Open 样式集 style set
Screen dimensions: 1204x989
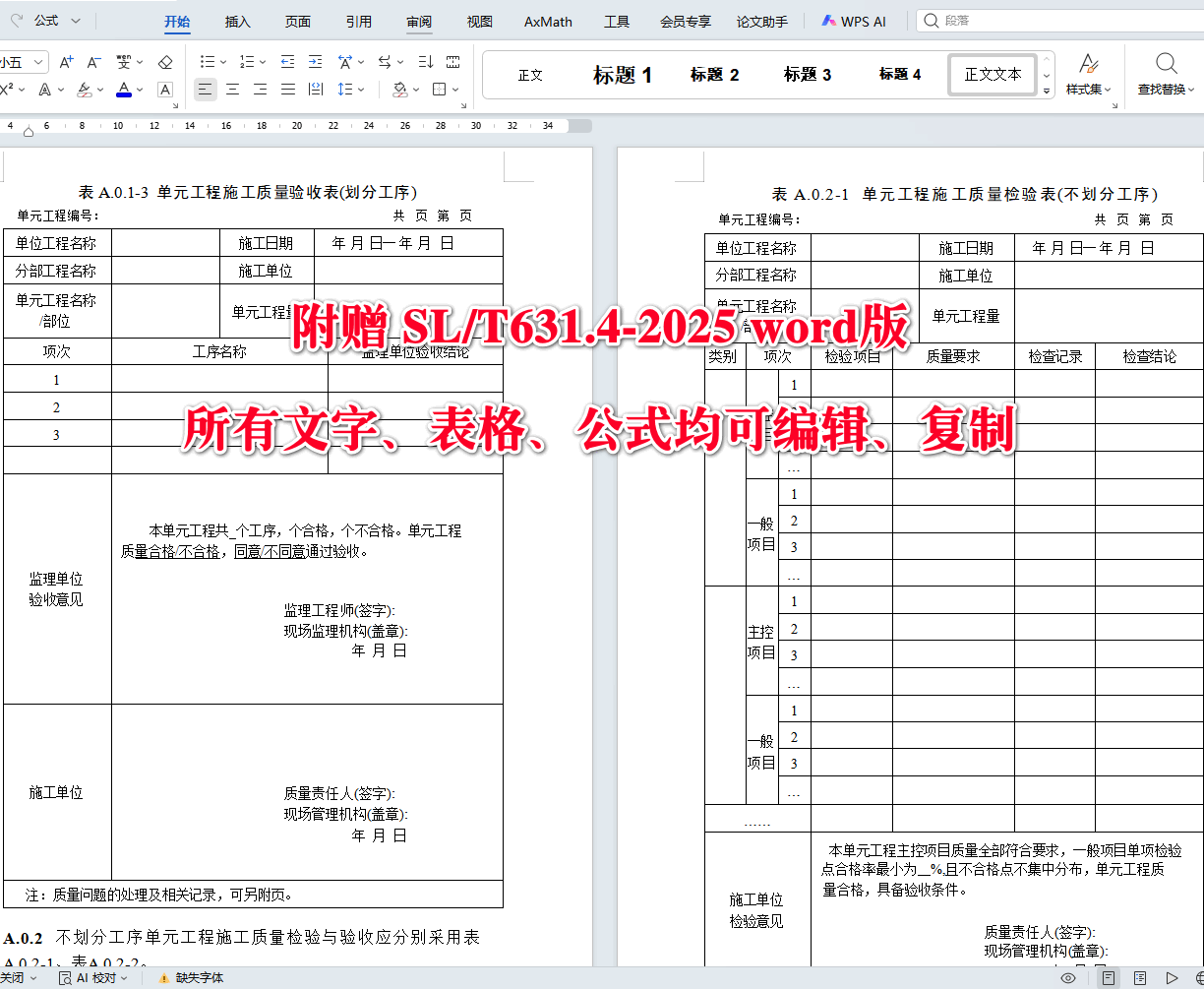pos(1089,75)
